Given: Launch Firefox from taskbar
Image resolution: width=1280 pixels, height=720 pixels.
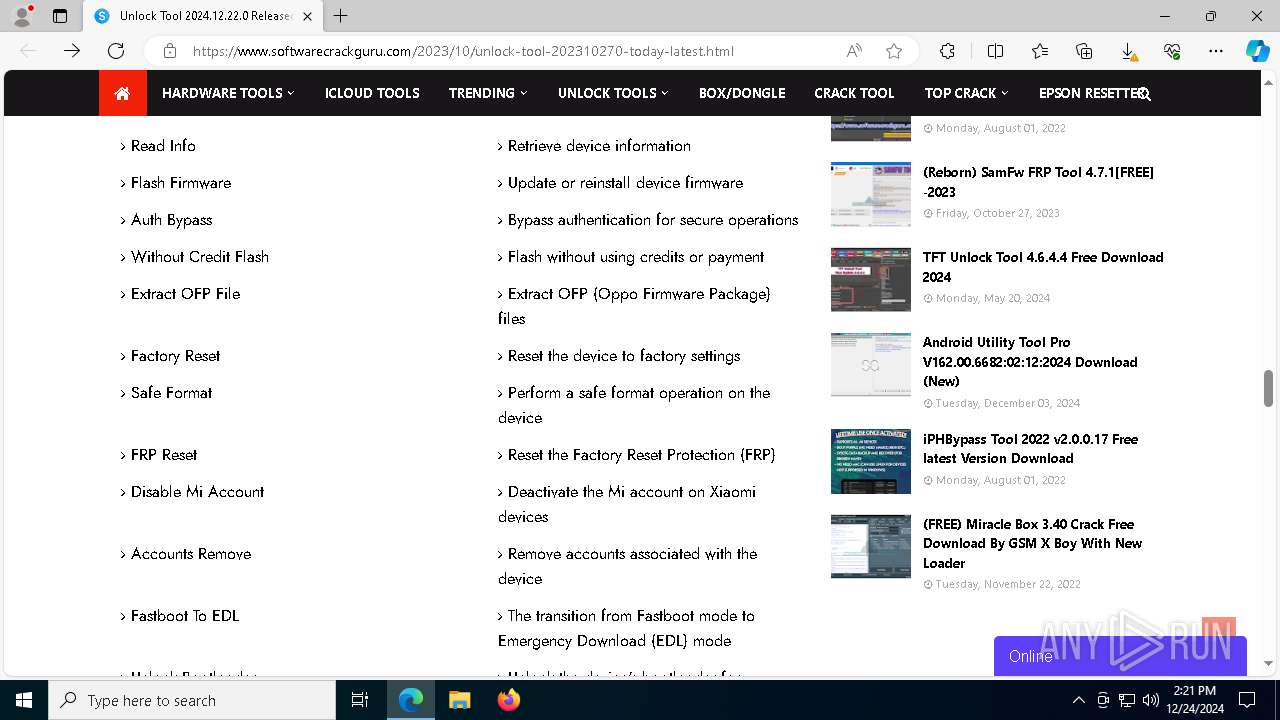Looking at the screenshot, I should pyautogui.click(x=508, y=700).
